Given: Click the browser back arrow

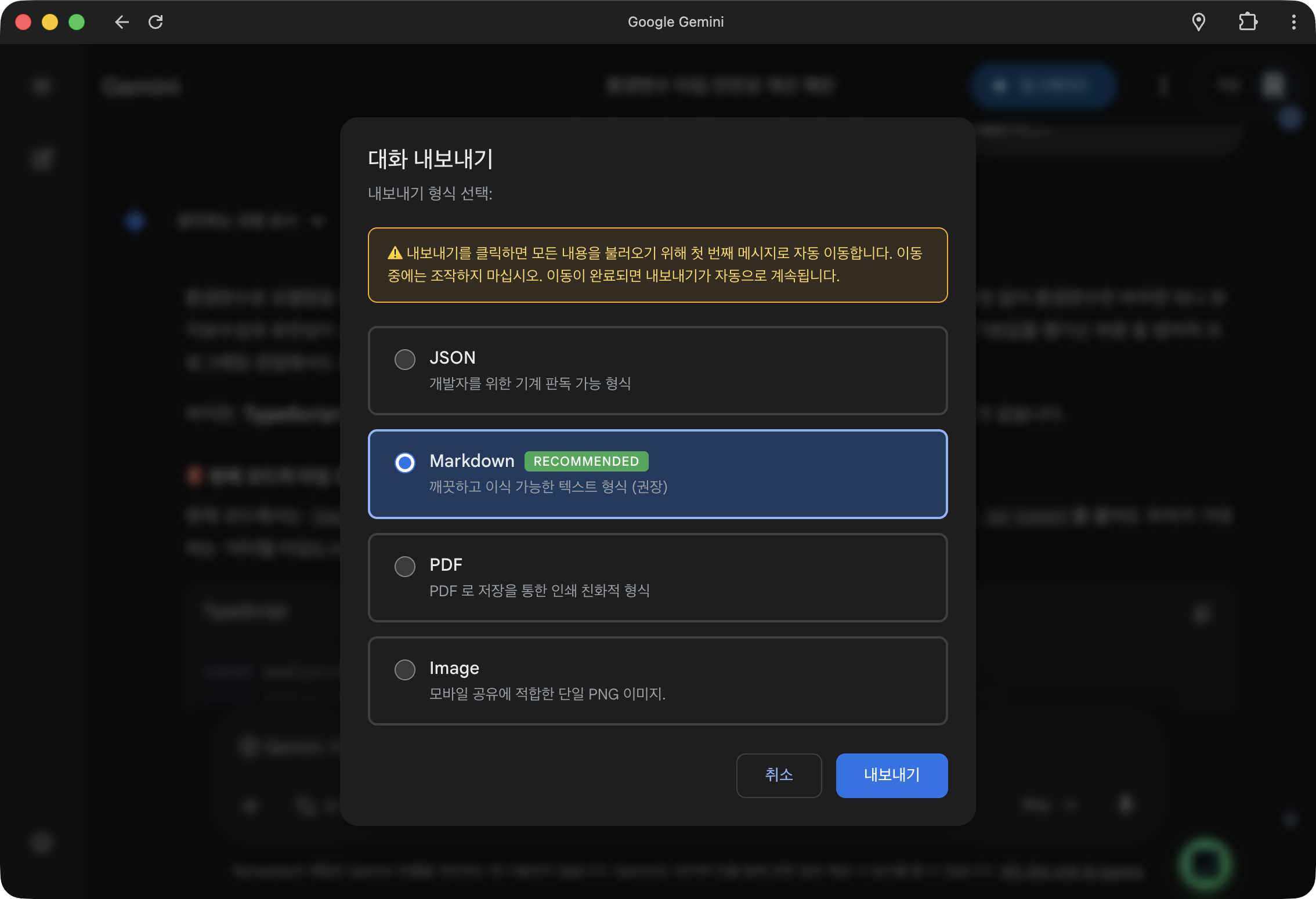Looking at the screenshot, I should tap(121, 22).
